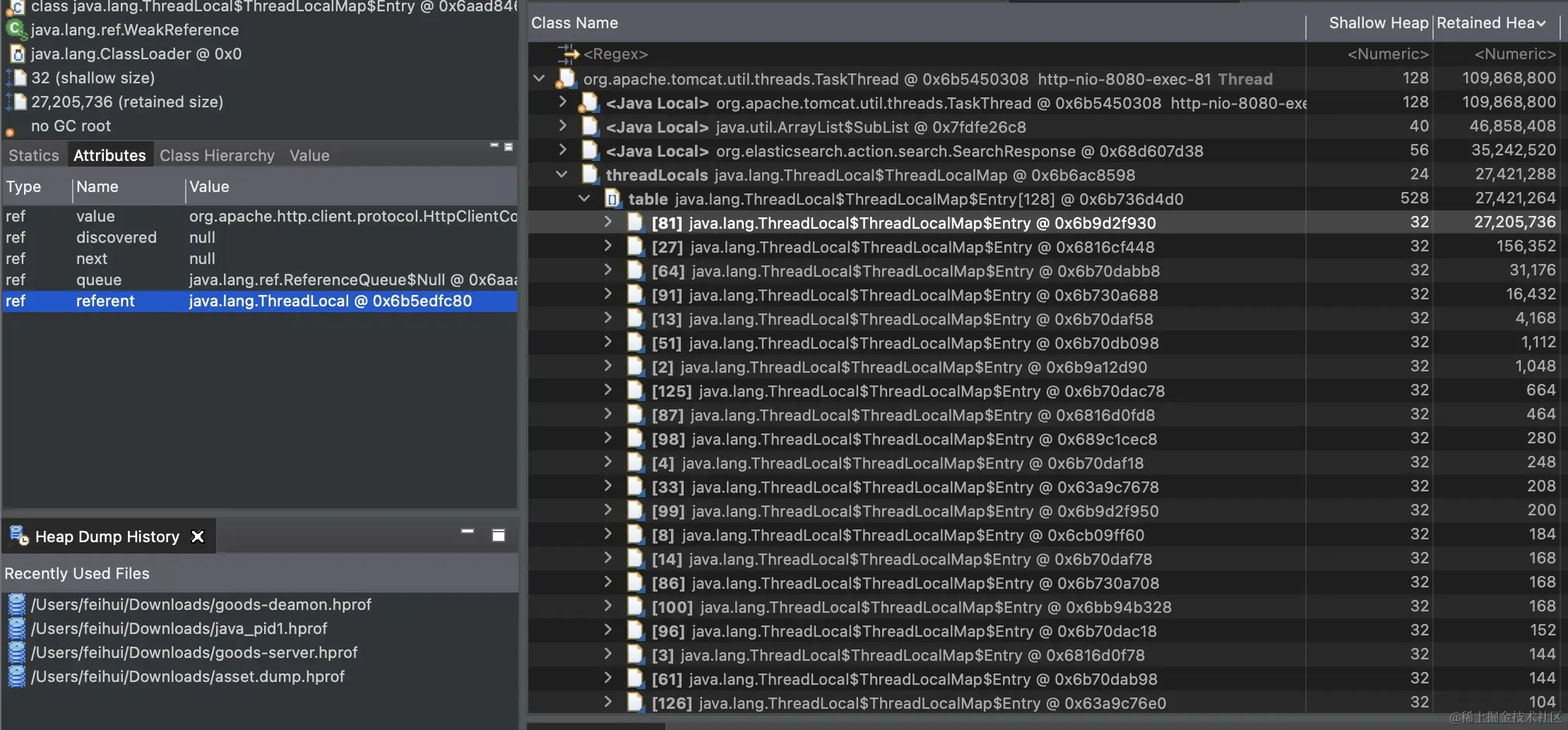The image size is (1568, 730).
Task: Expand entry [98] in the table
Action: pyautogui.click(x=608, y=438)
